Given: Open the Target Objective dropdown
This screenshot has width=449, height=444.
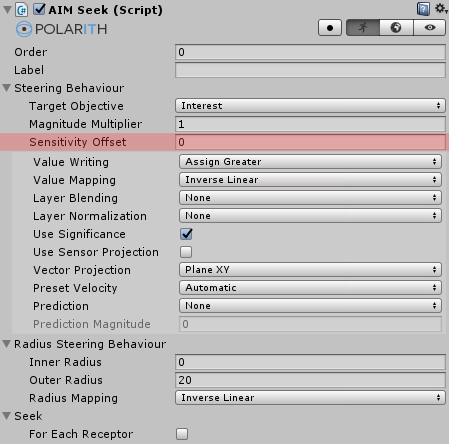Looking at the screenshot, I should pos(310,106).
